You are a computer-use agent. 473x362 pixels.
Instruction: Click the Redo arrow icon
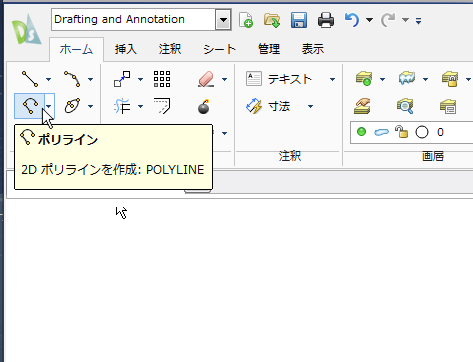tap(388, 20)
